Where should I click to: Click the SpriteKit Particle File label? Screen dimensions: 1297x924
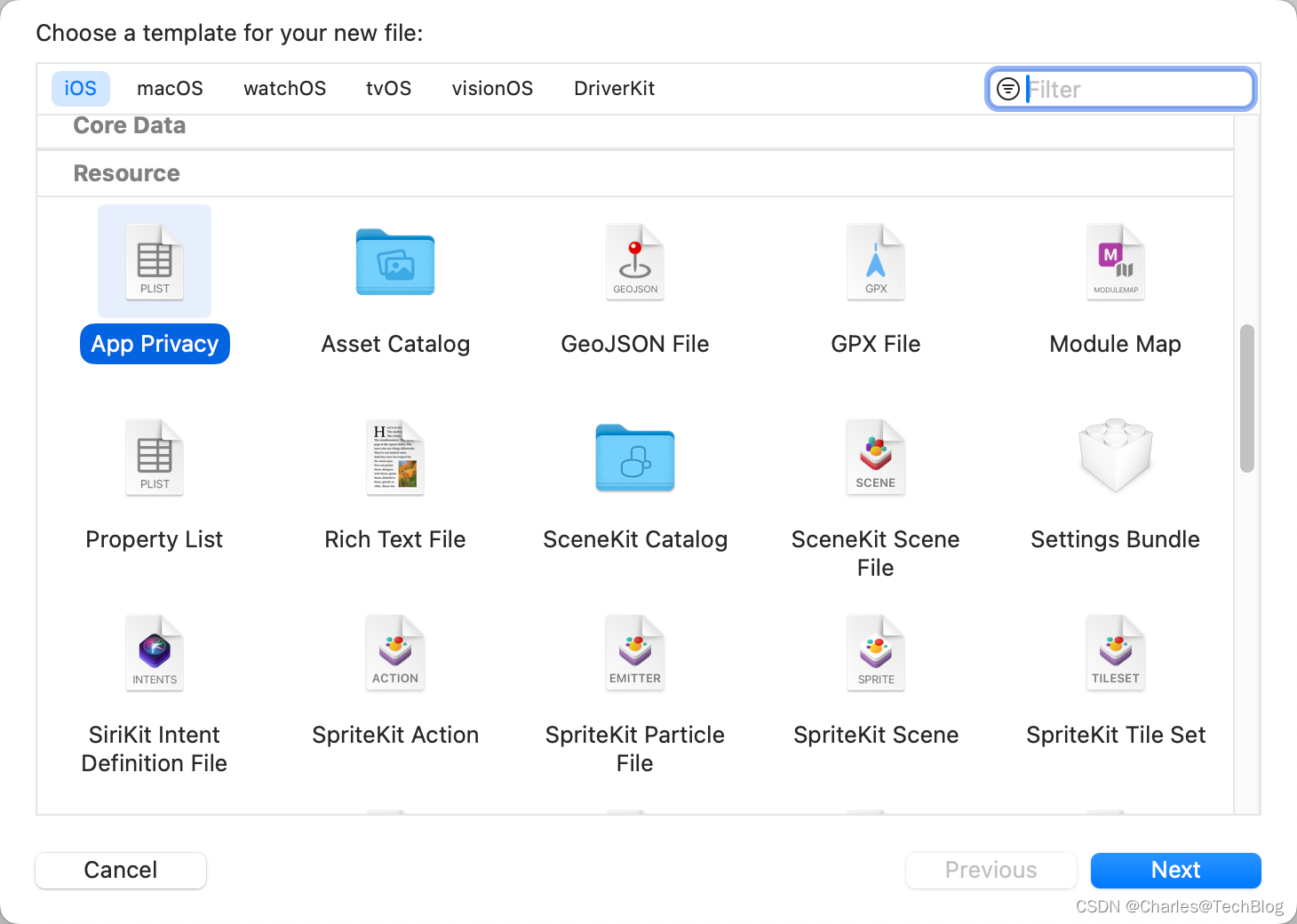point(635,749)
